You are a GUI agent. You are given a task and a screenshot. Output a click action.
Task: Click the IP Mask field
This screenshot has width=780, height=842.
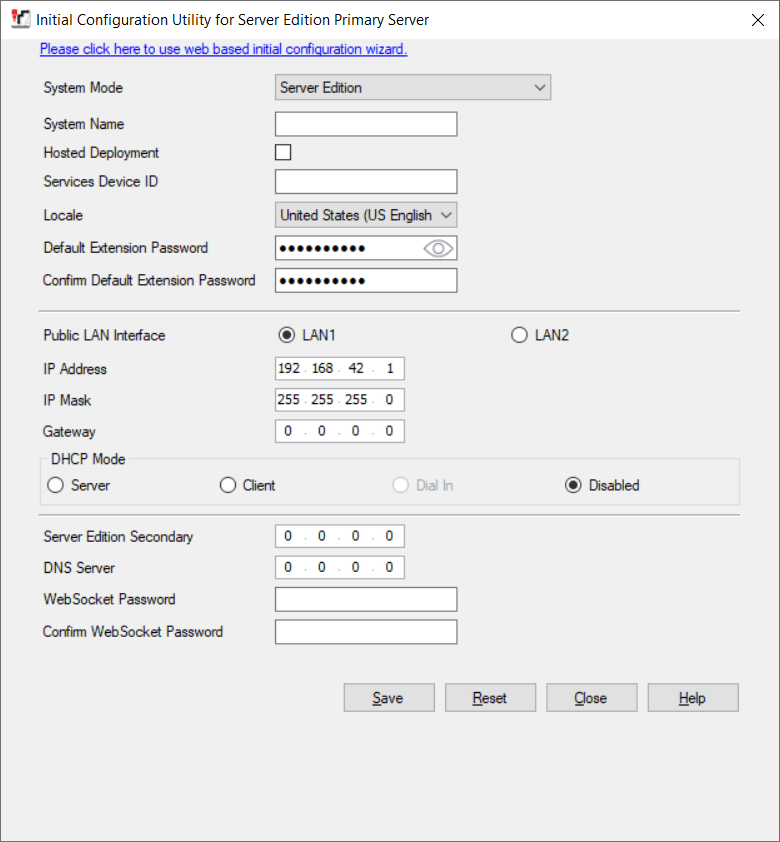340,400
